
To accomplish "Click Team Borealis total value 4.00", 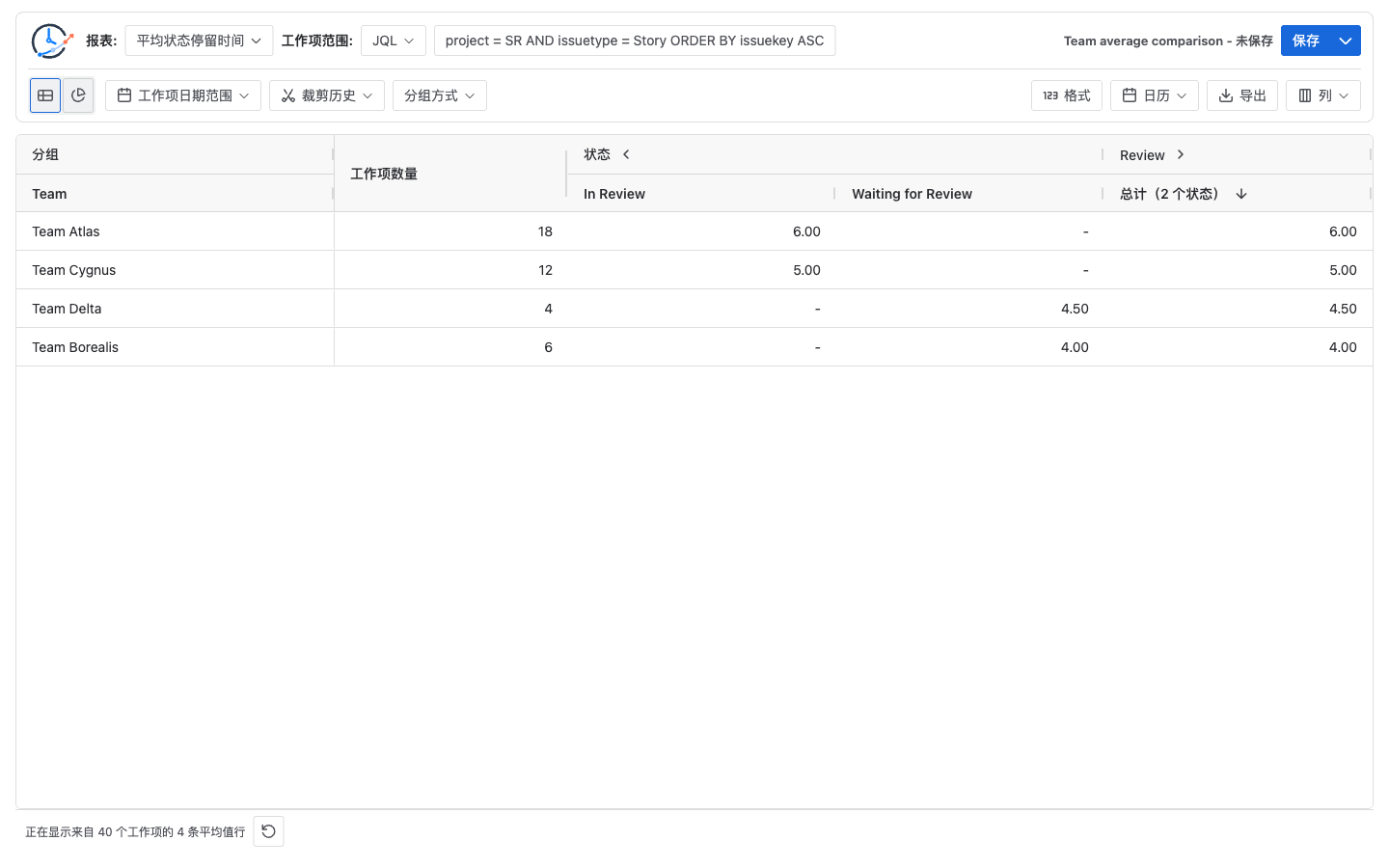I will tap(1343, 347).
